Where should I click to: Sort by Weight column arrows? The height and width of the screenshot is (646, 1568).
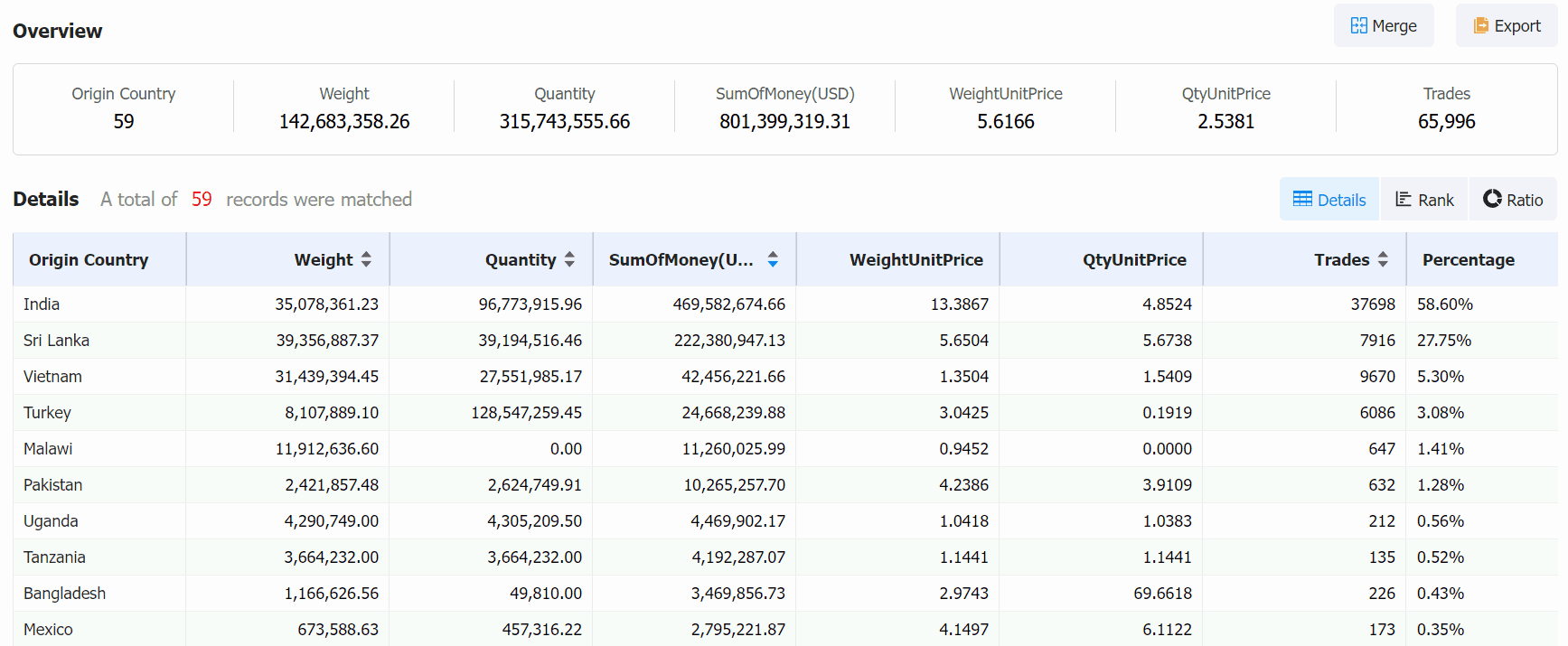point(366,260)
